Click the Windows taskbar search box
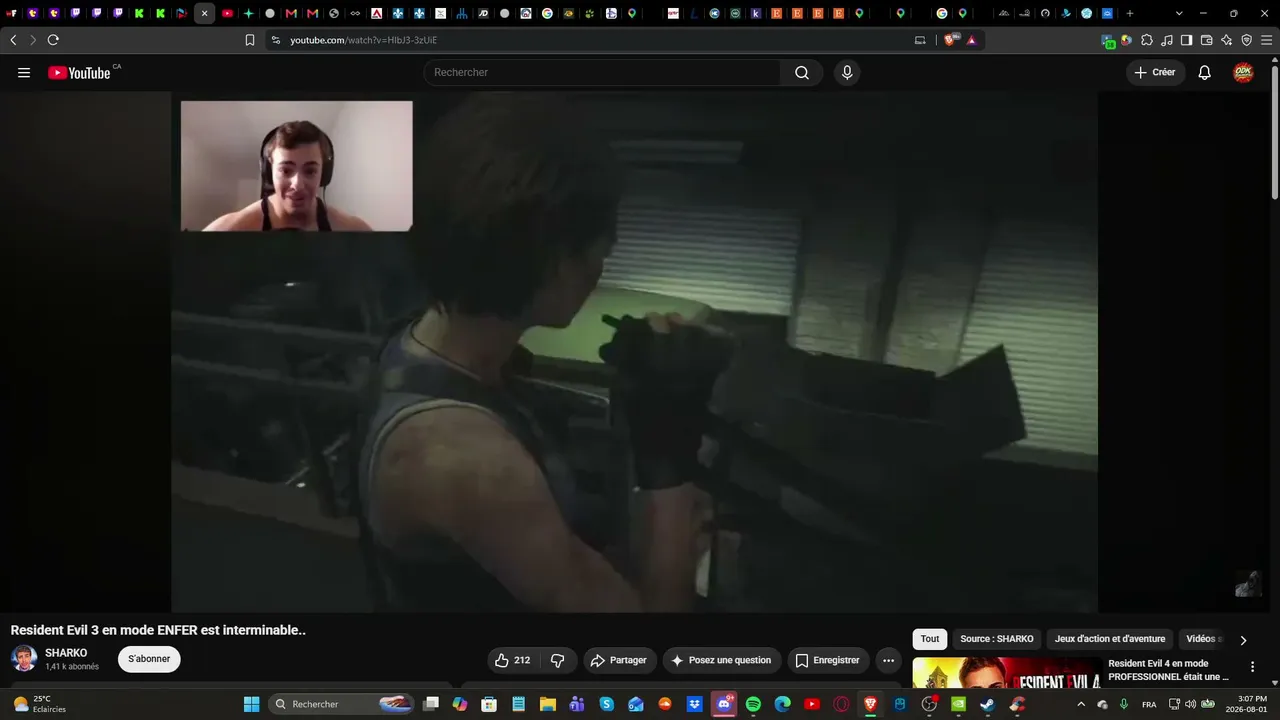This screenshot has height=720, width=1280. (x=342, y=704)
